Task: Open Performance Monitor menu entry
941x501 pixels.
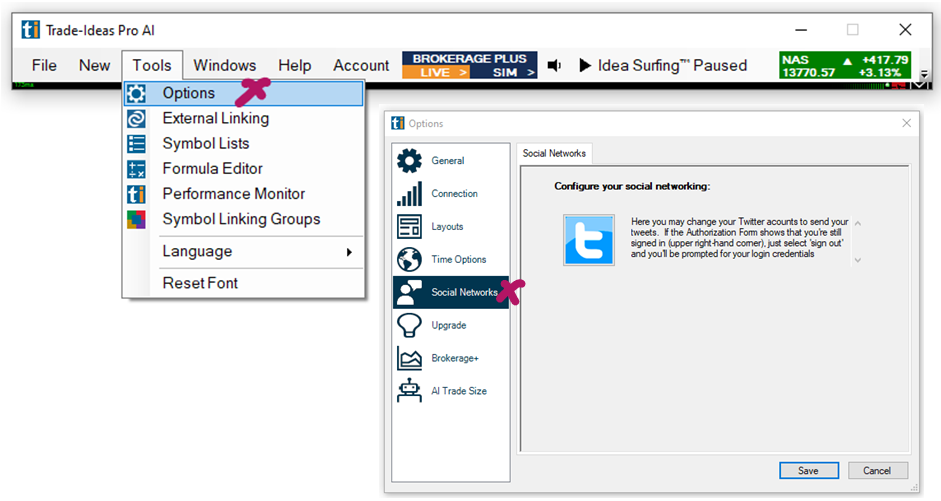Action: tap(244, 194)
